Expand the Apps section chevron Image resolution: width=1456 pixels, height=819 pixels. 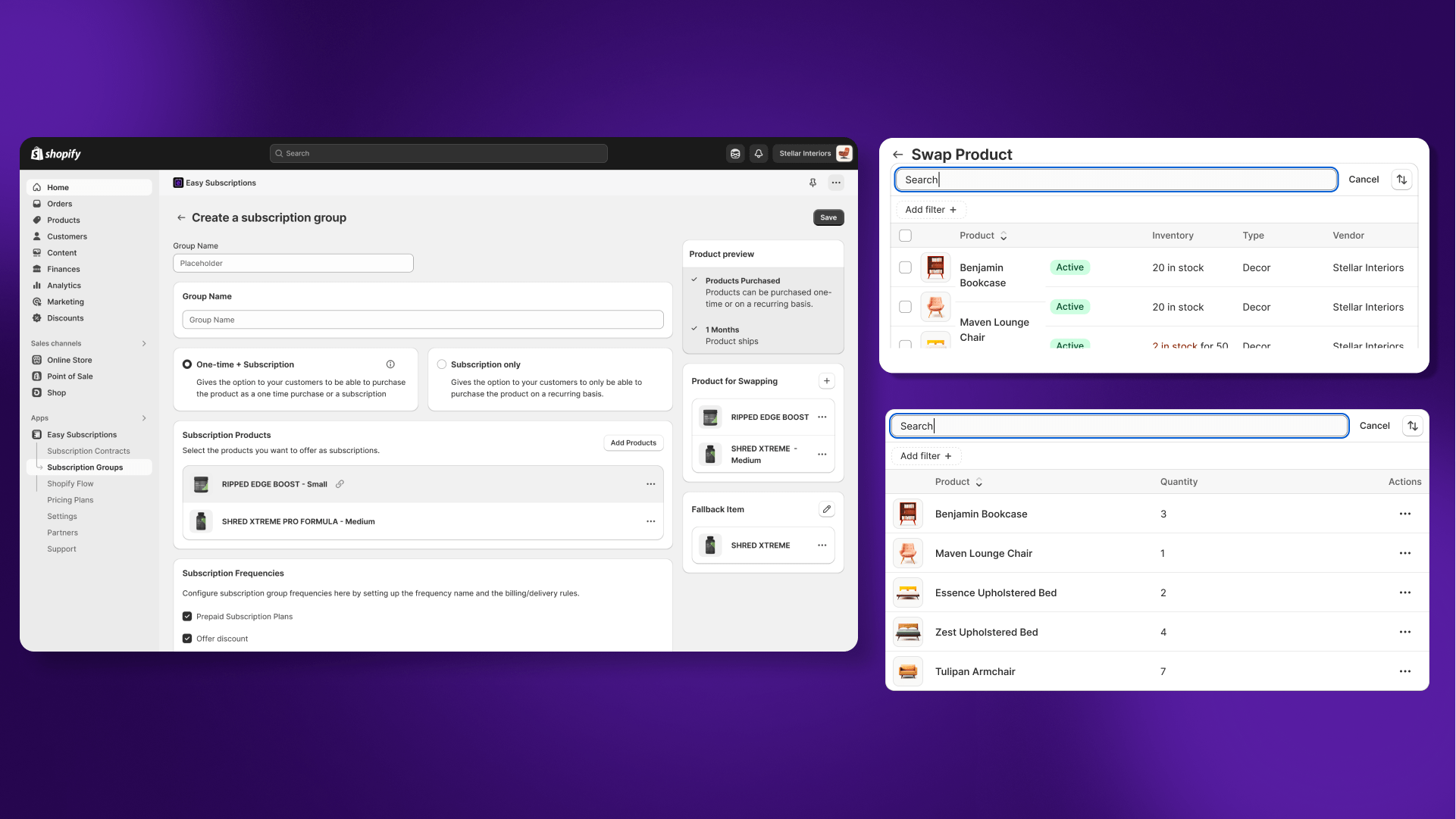pos(144,418)
